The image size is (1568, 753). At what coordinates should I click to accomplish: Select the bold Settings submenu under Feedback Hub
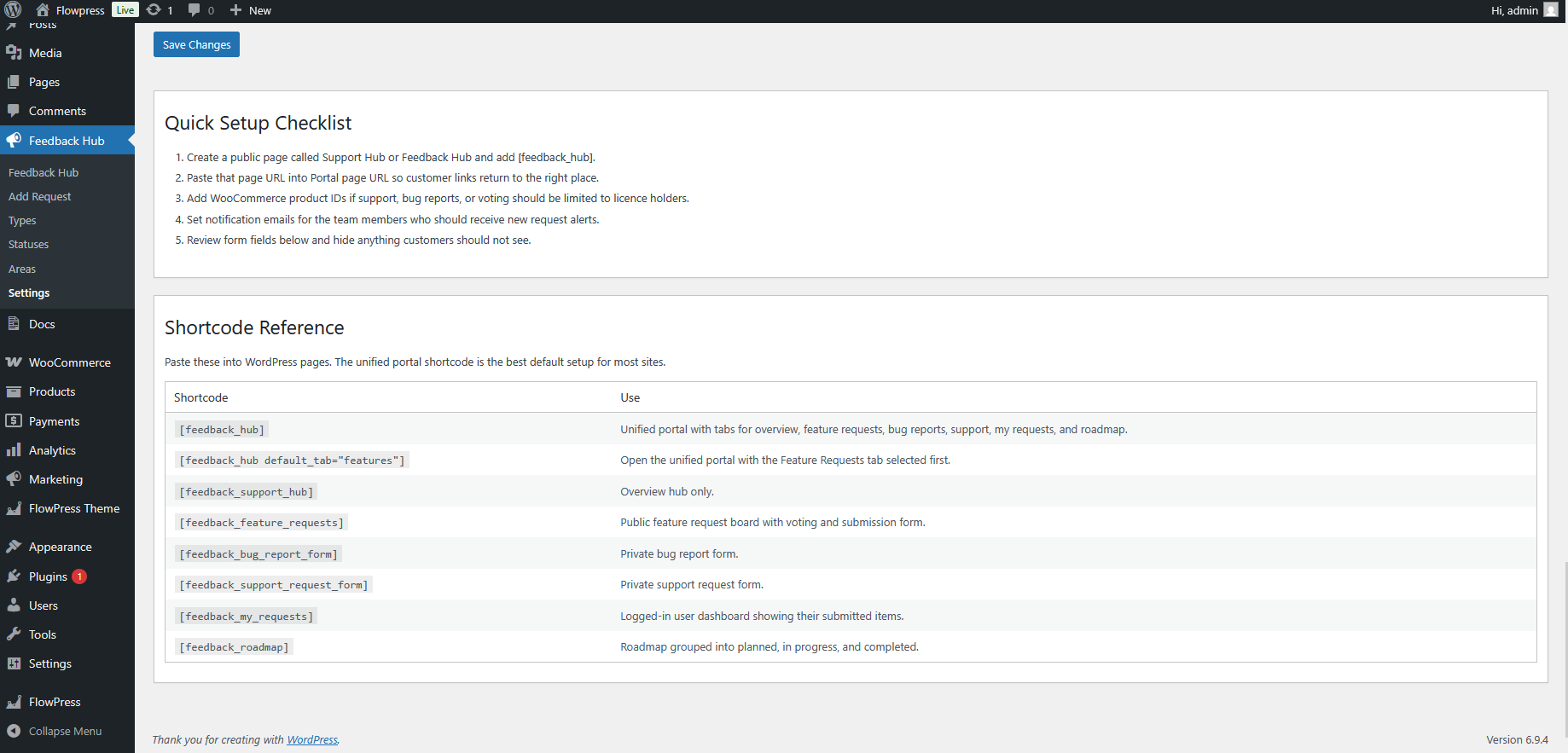[x=29, y=293]
